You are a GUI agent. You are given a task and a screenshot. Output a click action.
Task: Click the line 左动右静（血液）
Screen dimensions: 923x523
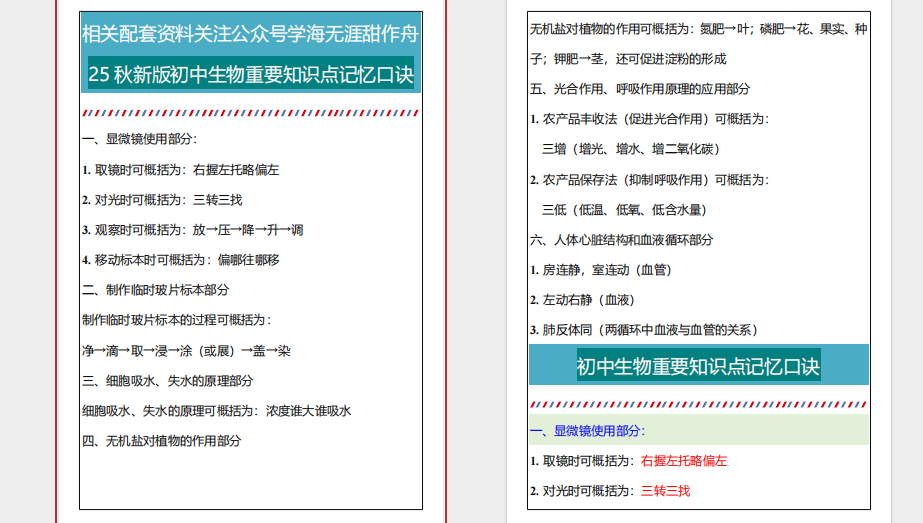coord(582,300)
